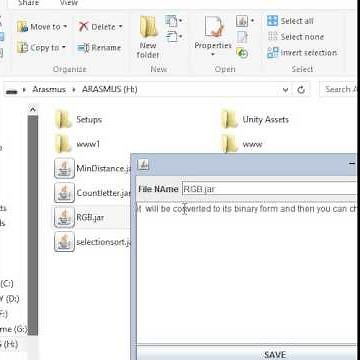The height and width of the screenshot is (360, 360).
Task: Click the Edit icon in Open group
Action: pos(242,37)
